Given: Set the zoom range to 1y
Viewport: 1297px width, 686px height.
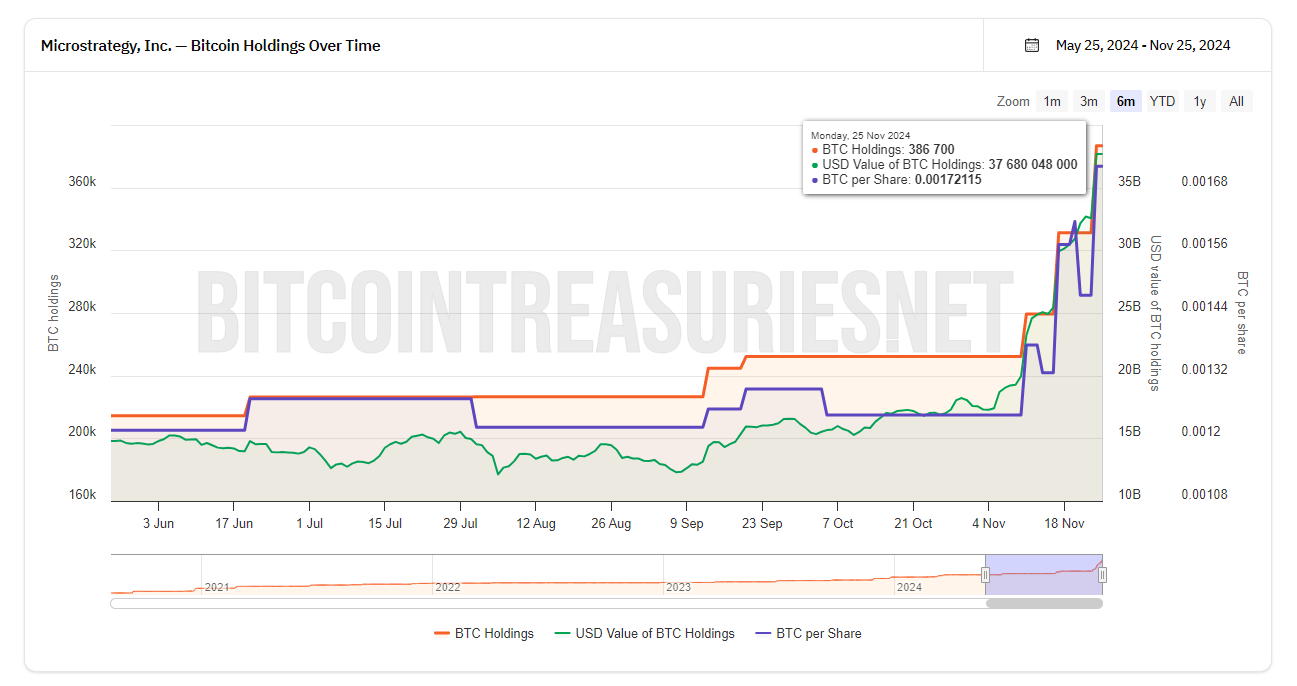Looking at the screenshot, I should click(1200, 101).
